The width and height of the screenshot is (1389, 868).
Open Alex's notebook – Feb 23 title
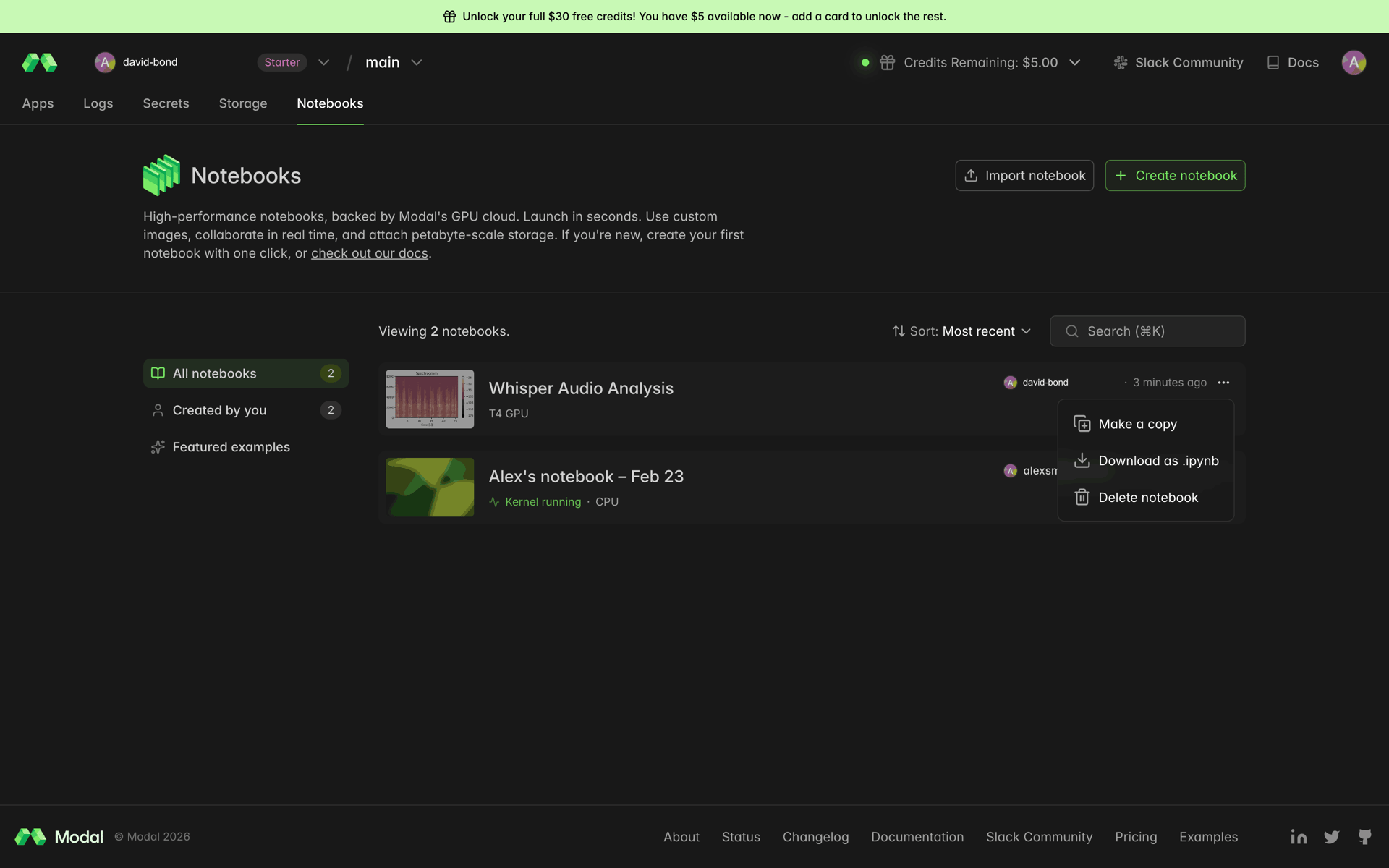586,476
